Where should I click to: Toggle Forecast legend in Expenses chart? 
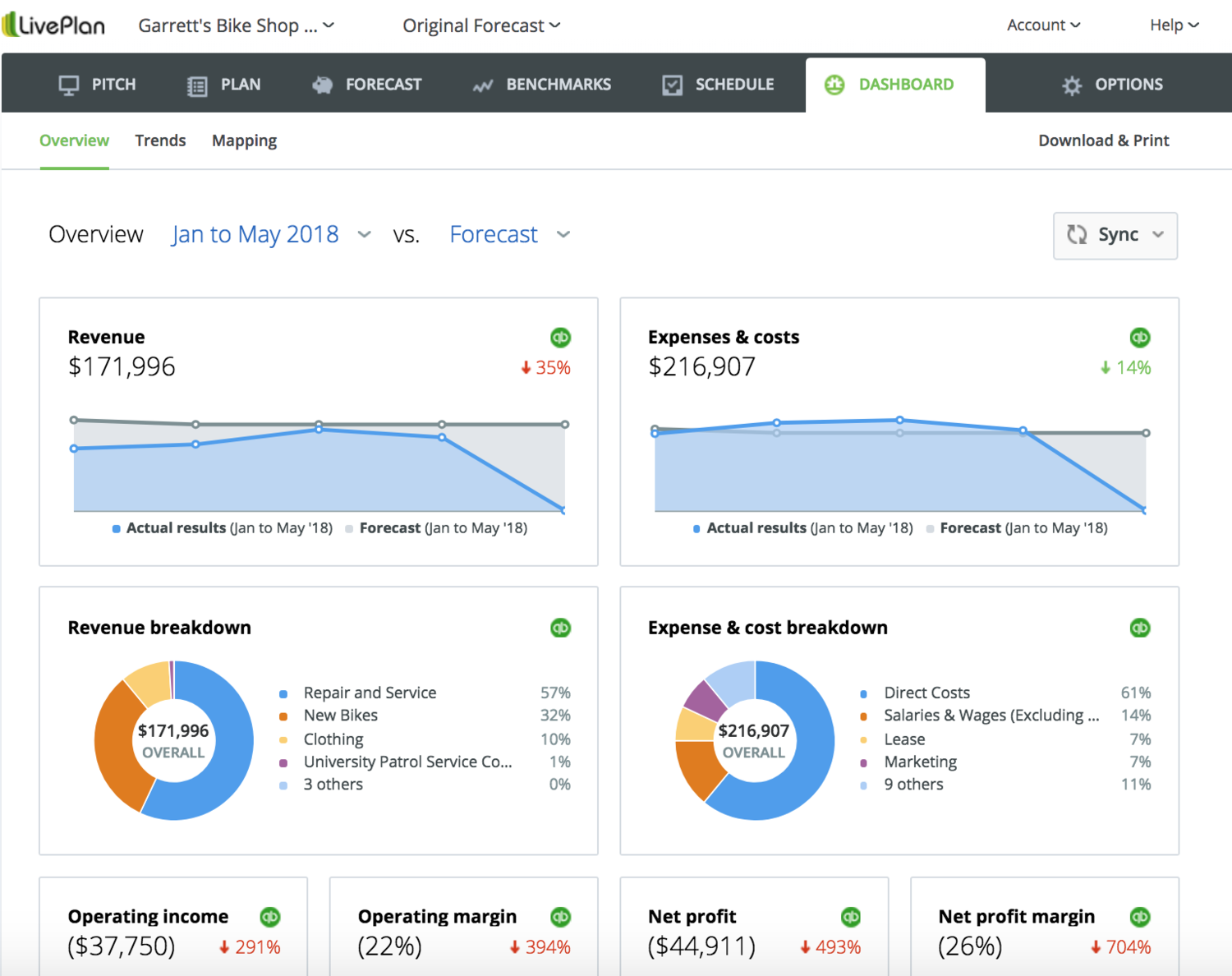(x=1016, y=528)
